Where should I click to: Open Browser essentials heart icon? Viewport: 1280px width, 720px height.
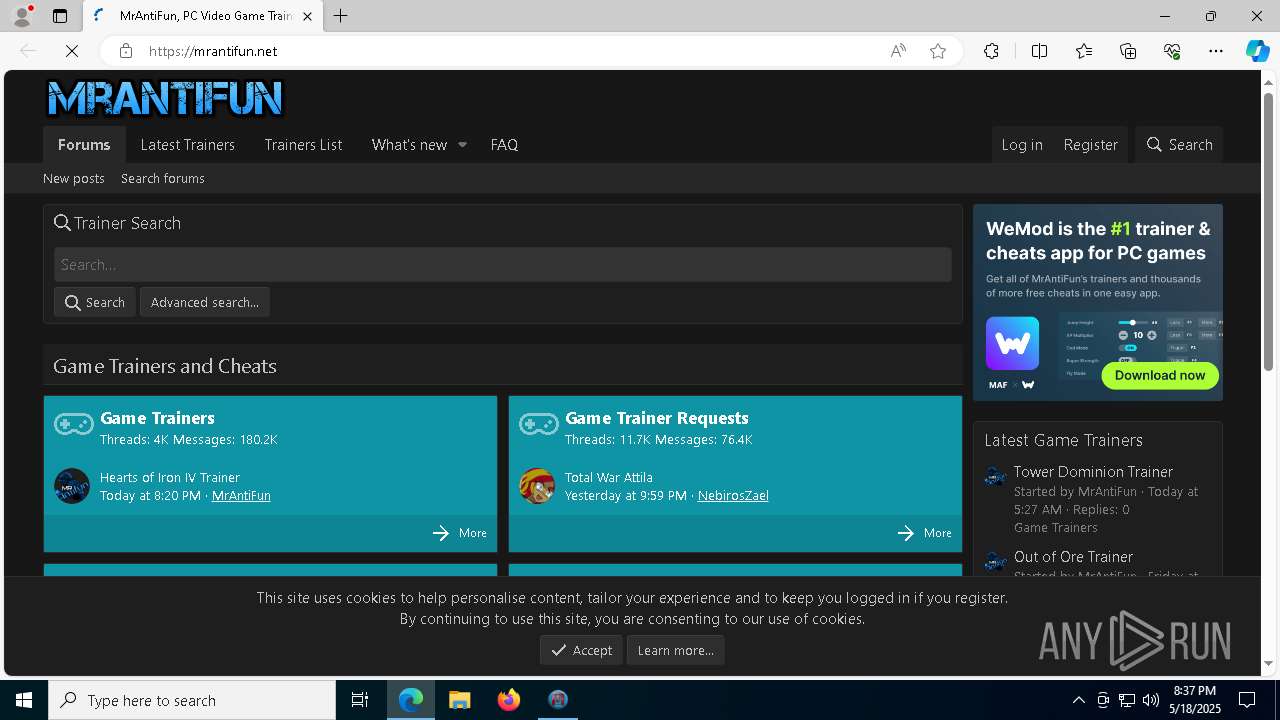(1172, 51)
